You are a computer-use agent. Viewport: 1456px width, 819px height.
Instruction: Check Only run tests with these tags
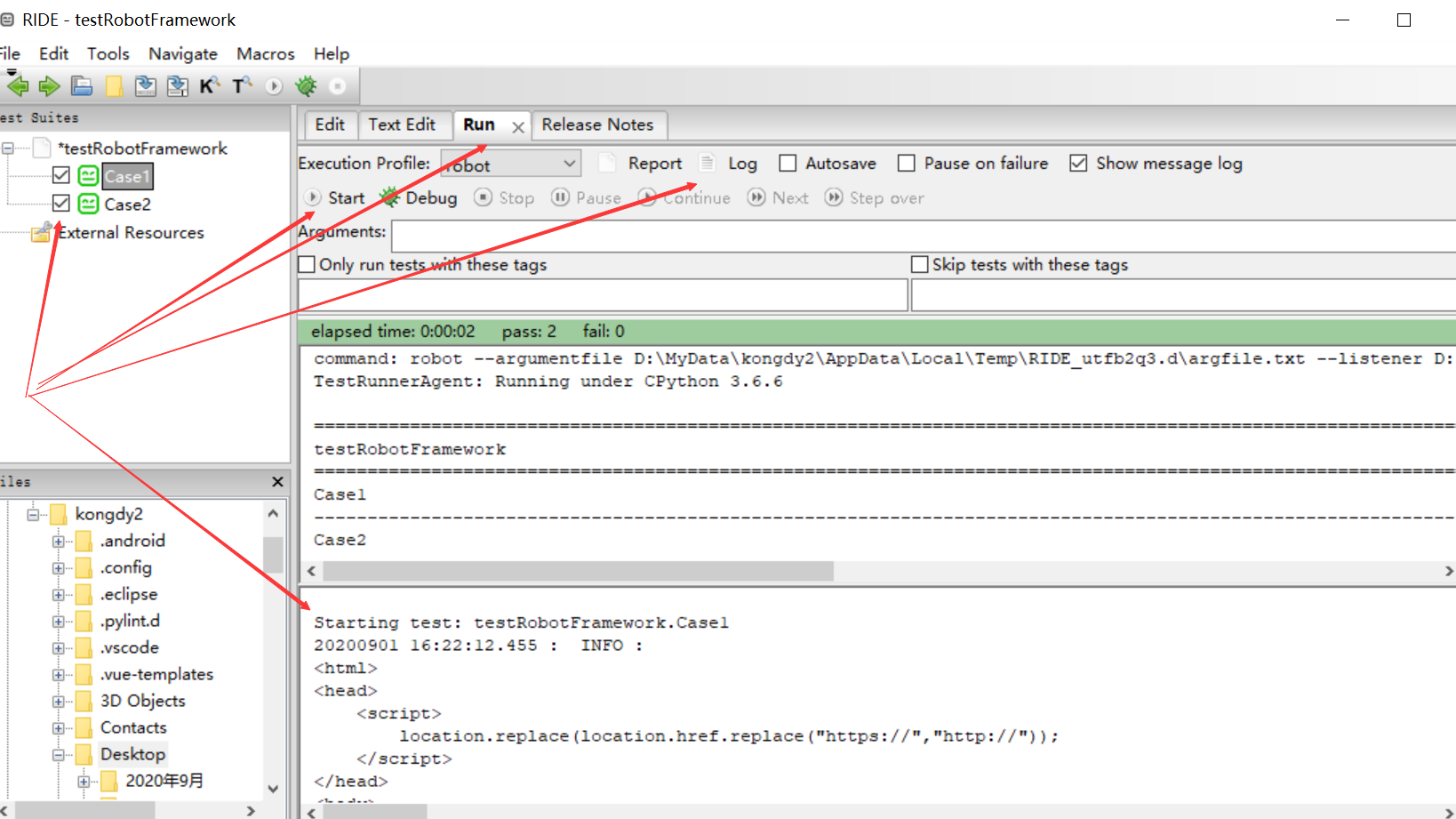pyautogui.click(x=307, y=264)
